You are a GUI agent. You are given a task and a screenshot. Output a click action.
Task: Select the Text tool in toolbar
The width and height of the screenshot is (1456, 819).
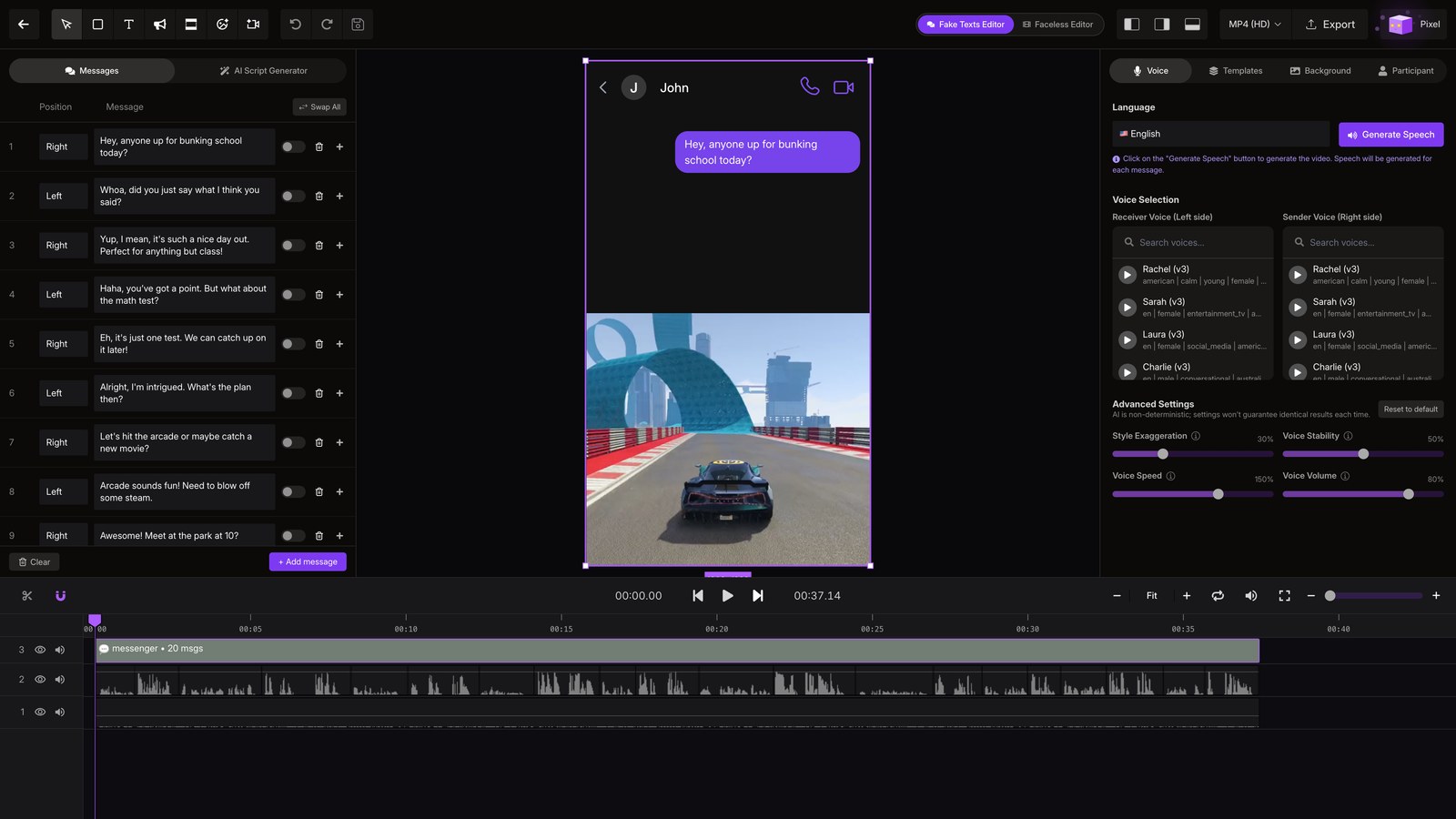pos(128,25)
